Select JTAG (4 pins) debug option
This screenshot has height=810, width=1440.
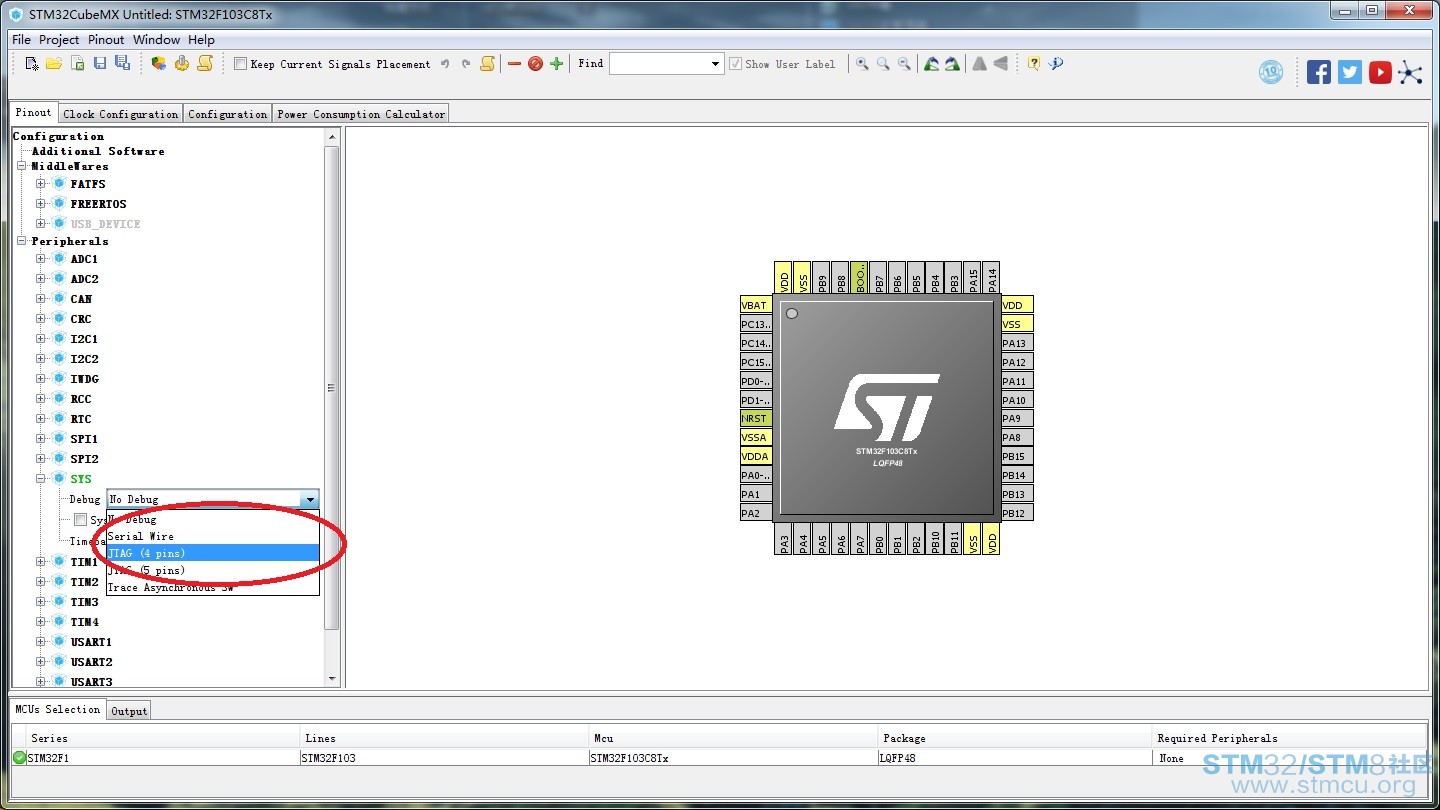tap(213, 553)
